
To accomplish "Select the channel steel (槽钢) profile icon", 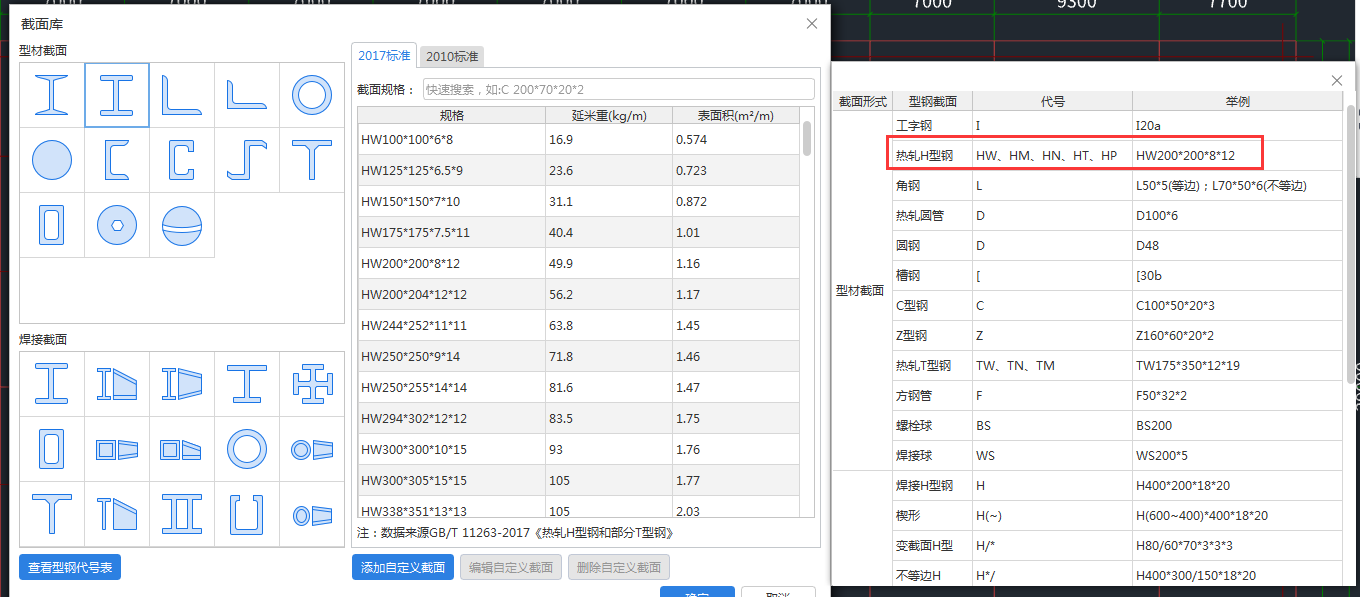I will (x=117, y=160).
